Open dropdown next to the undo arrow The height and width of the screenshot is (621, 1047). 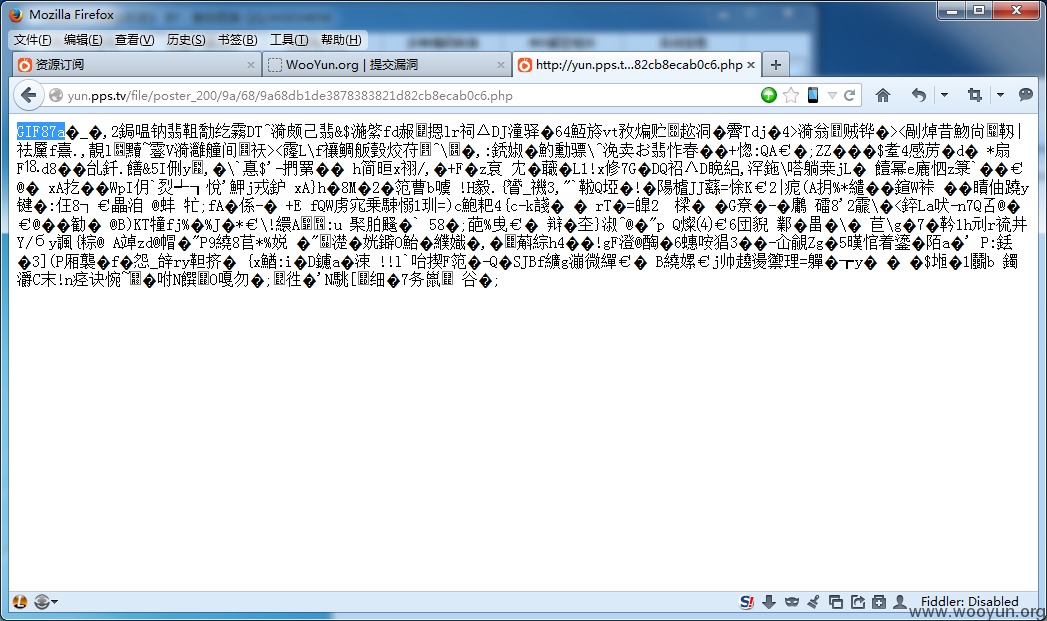click(x=944, y=95)
